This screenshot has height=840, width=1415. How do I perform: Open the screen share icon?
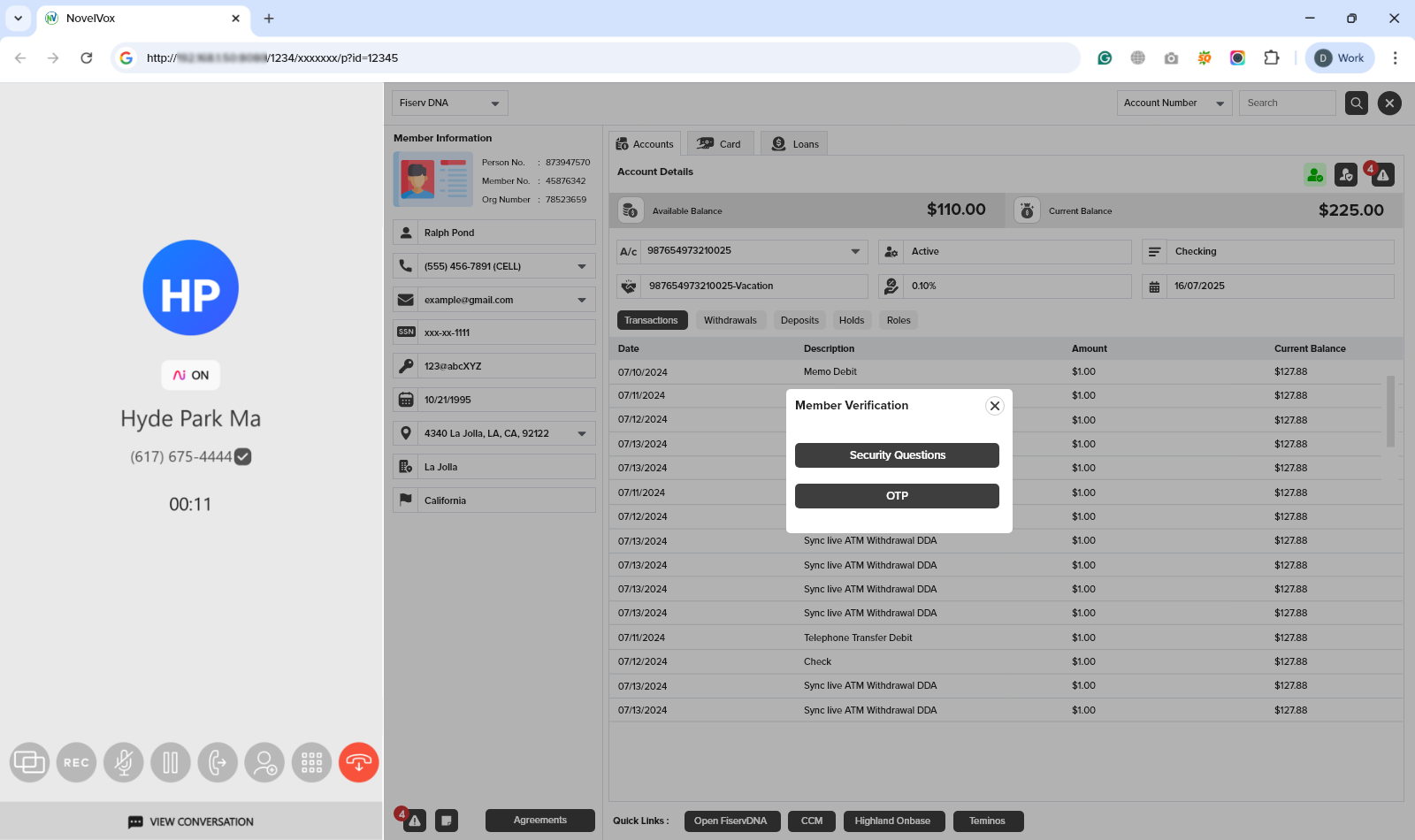click(x=29, y=762)
